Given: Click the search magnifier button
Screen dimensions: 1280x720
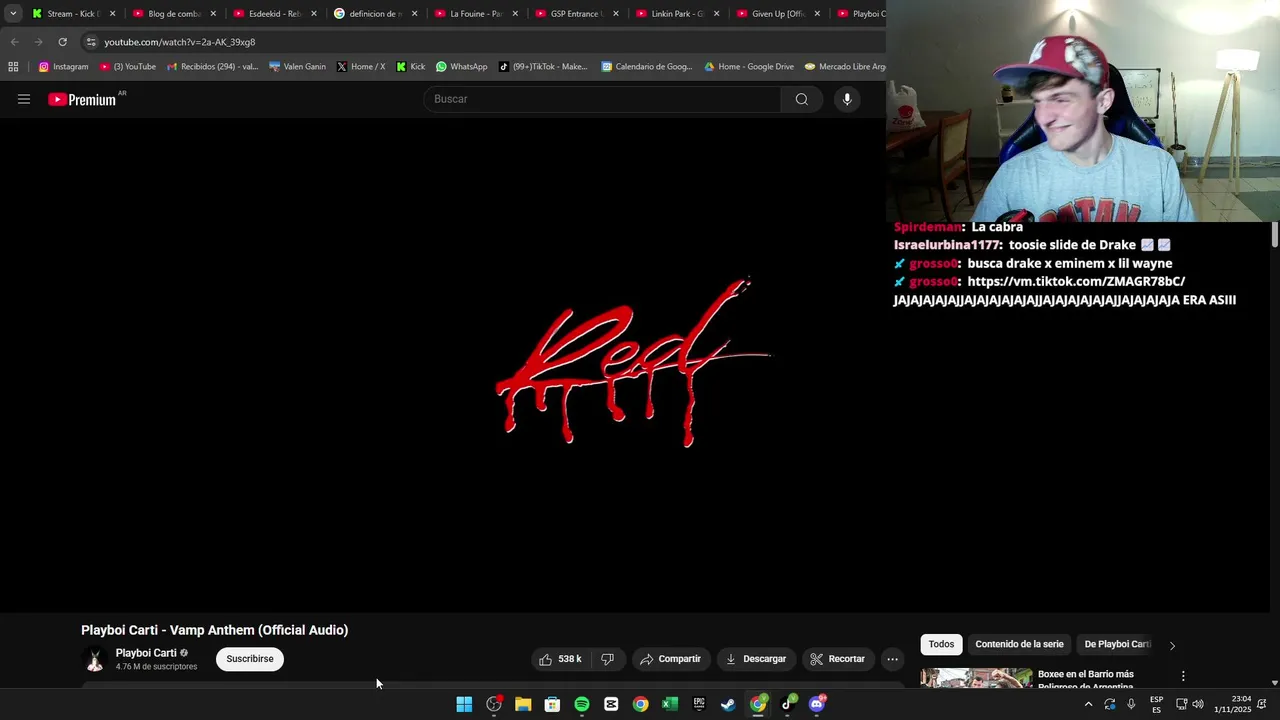Looking at the screenshot, I should coord(802,99).
